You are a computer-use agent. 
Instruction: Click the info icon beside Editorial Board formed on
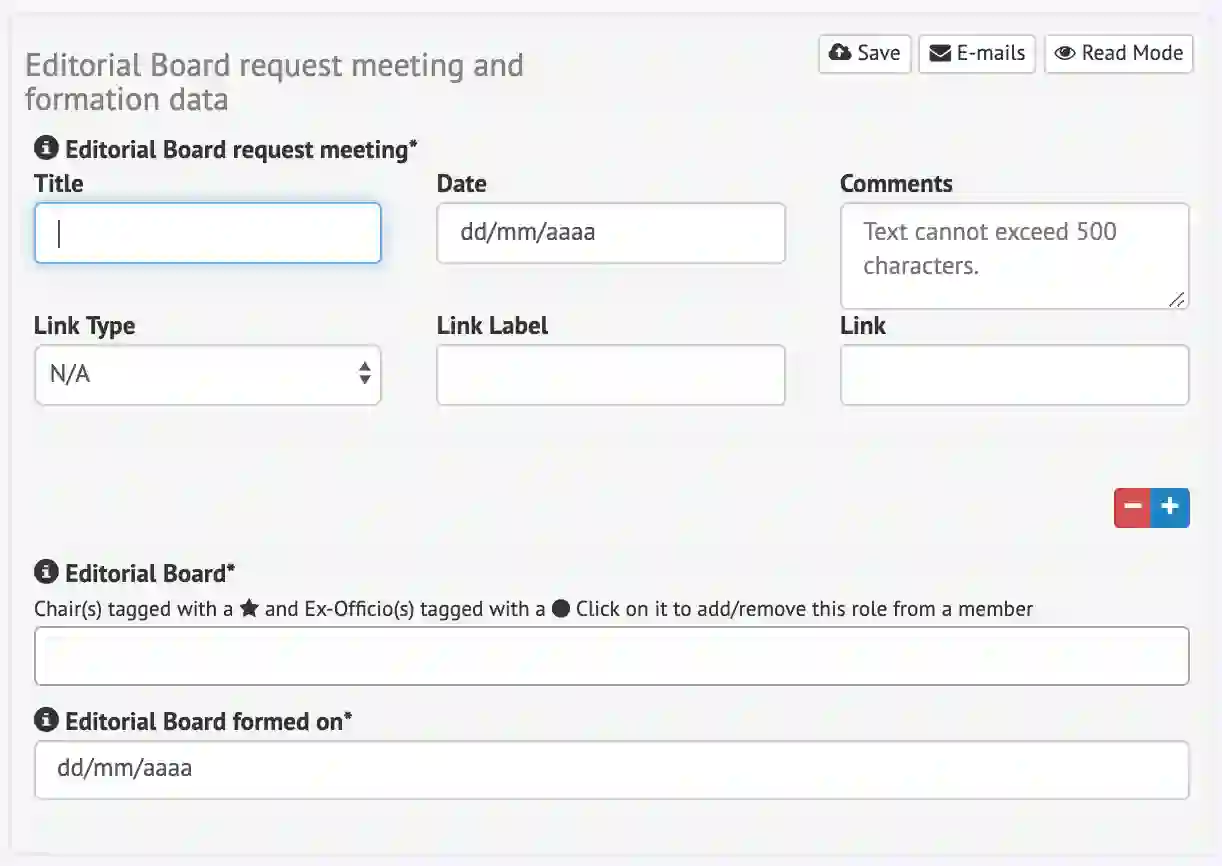pos(46,721)
